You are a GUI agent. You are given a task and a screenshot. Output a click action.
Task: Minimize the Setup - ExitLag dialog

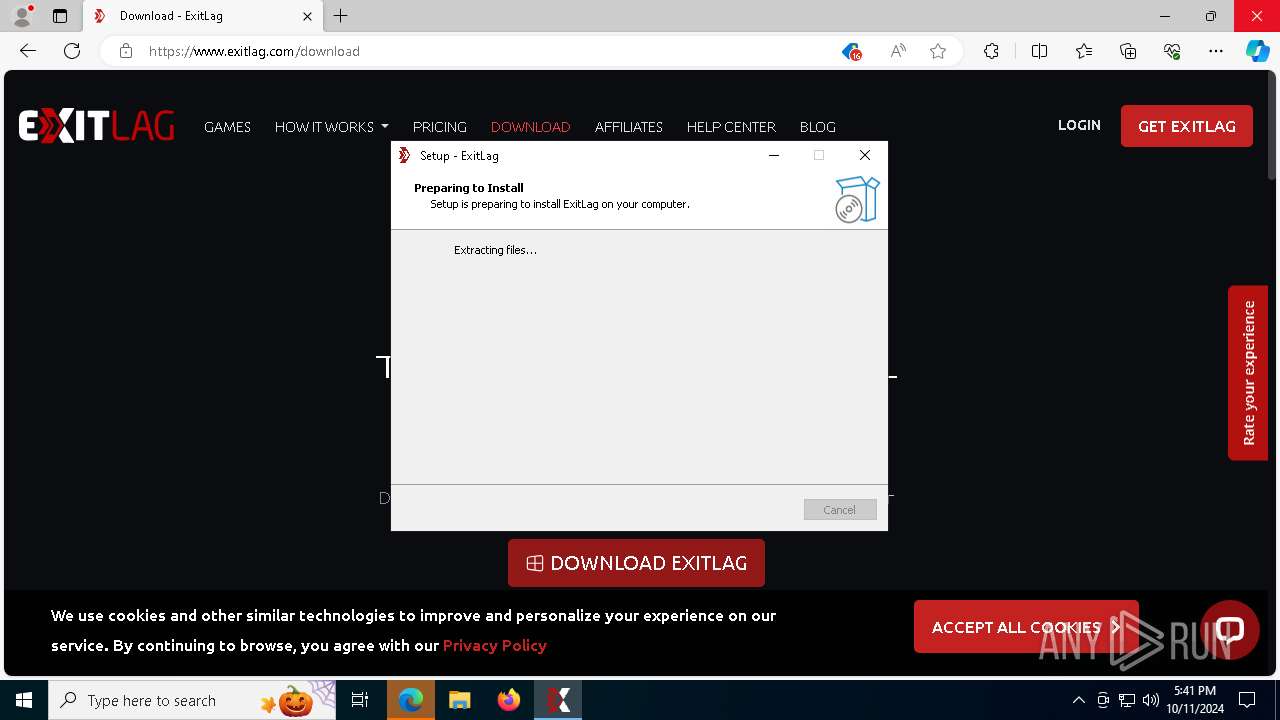773,155
